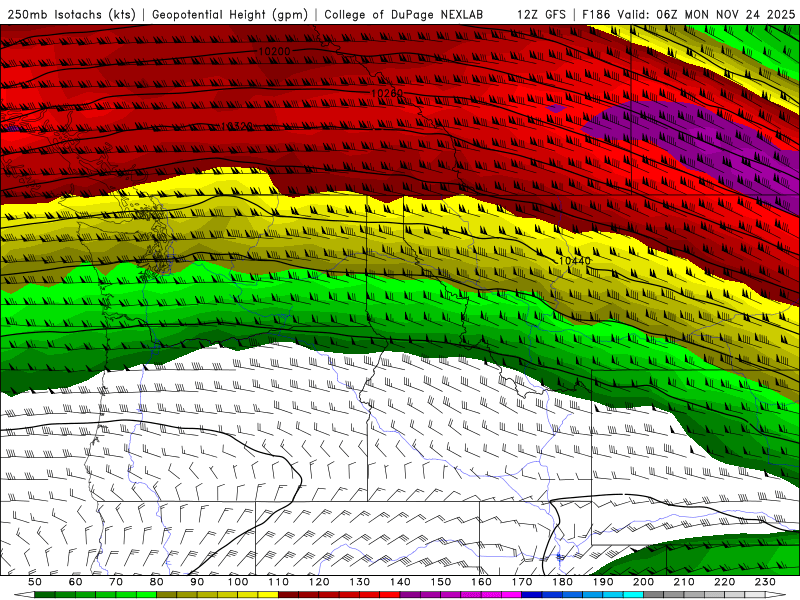The height and width of the screenshot is (600, 800).
Task: Click the 70 value on the color scale
Action: coord(116,582)
